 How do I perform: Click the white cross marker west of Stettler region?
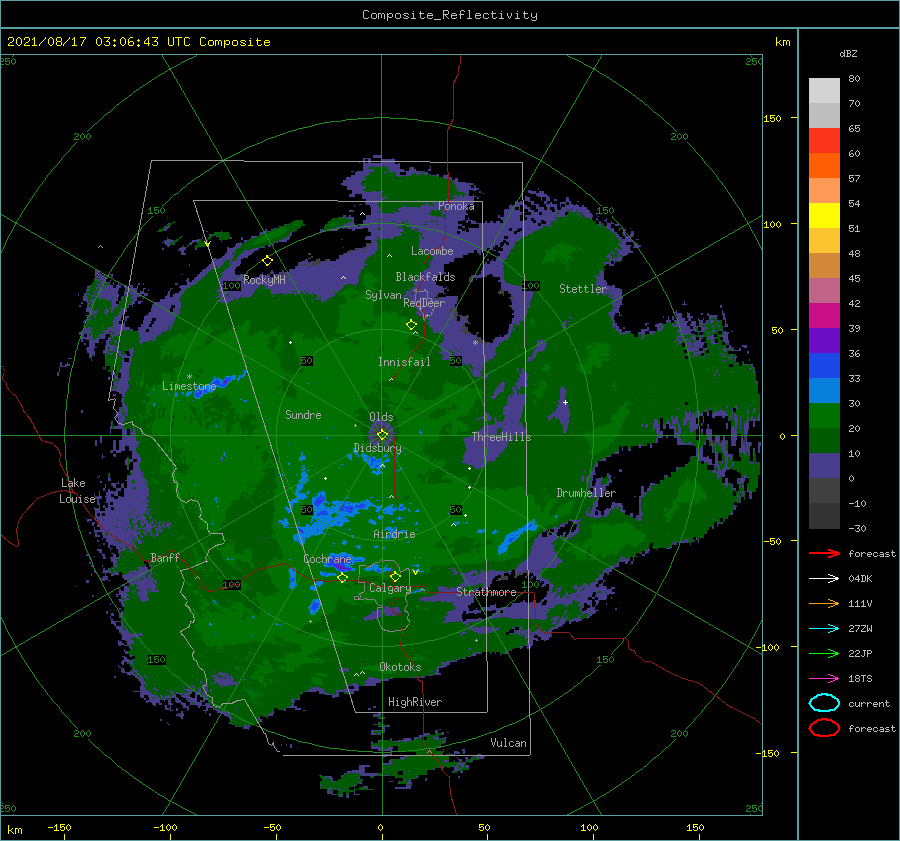click(x=565, y=402)
